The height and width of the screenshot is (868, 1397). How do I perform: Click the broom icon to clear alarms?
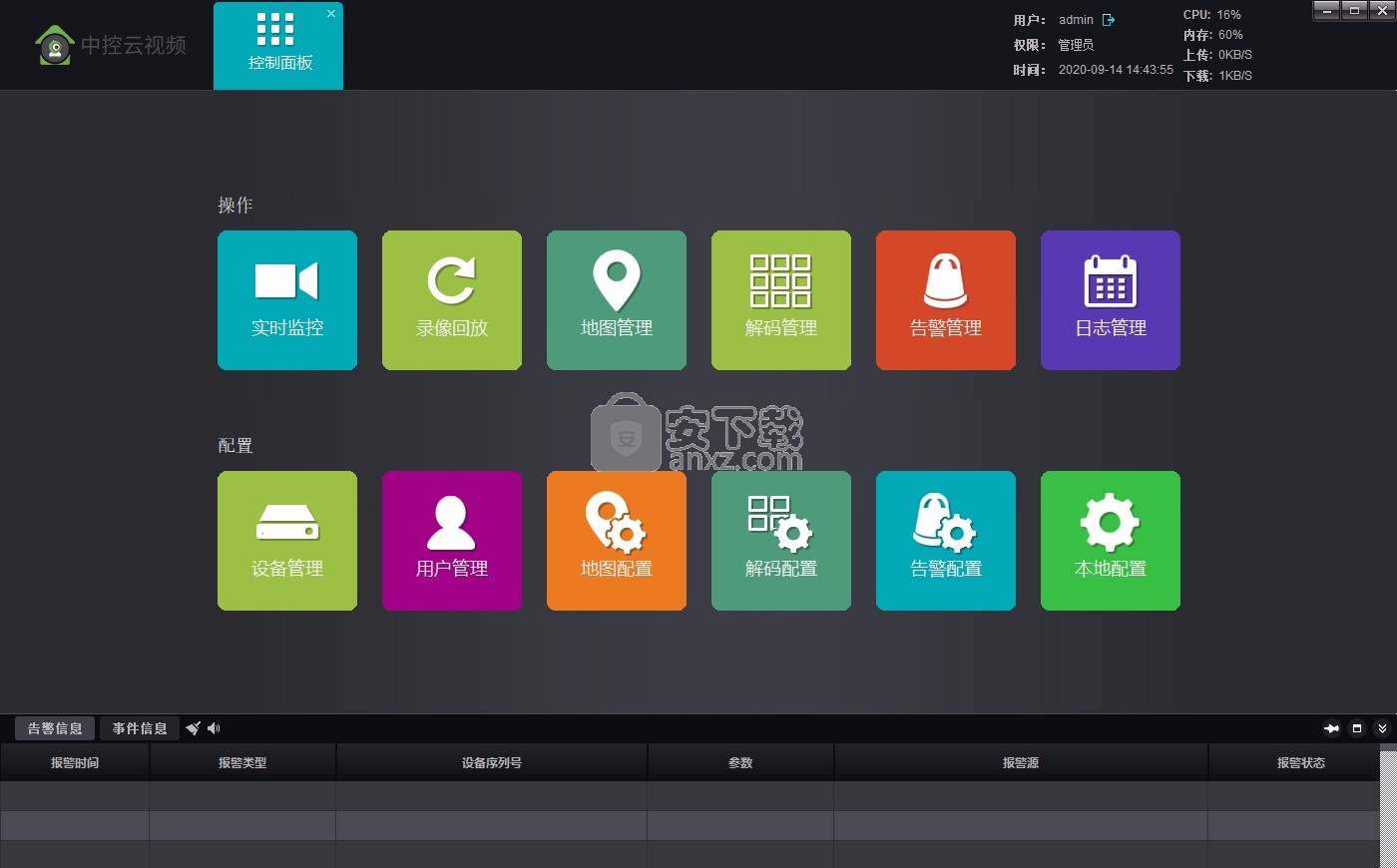[x=194, y=728]
